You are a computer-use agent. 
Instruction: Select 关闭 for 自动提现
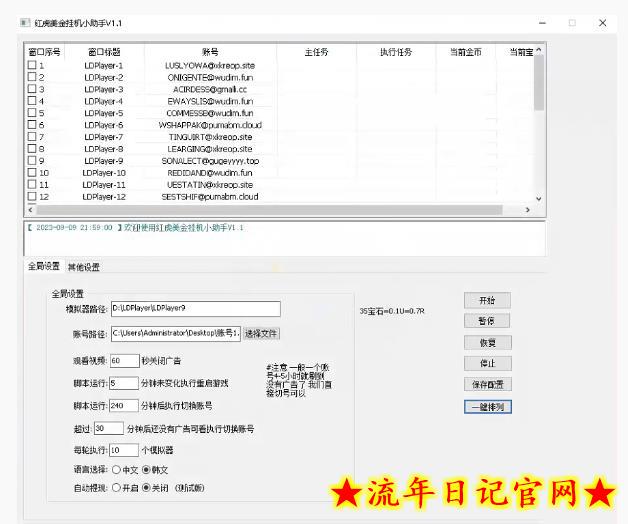coord(146,488)
